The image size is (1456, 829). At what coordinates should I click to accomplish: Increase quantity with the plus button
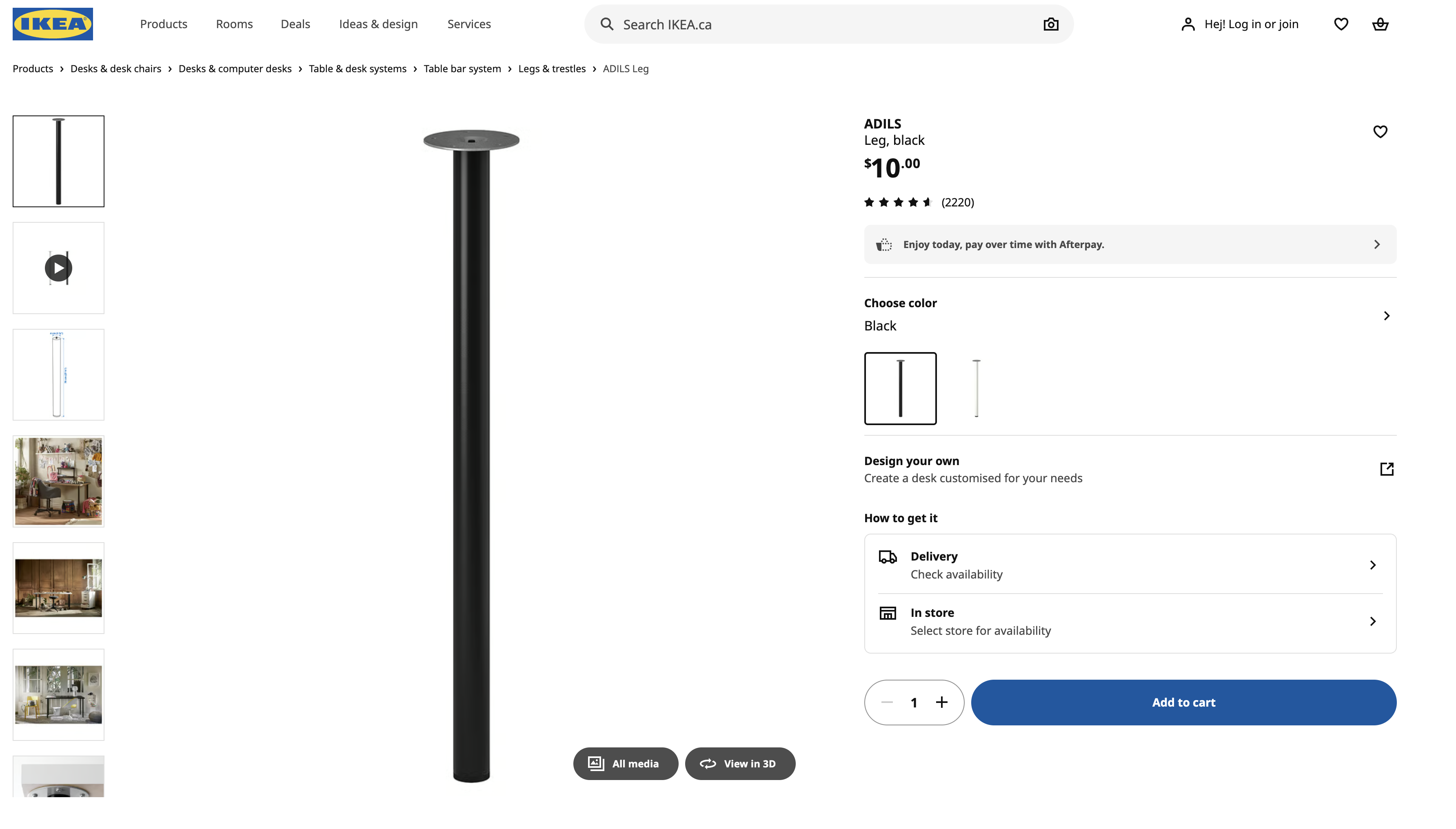click(x=942, y=702)
